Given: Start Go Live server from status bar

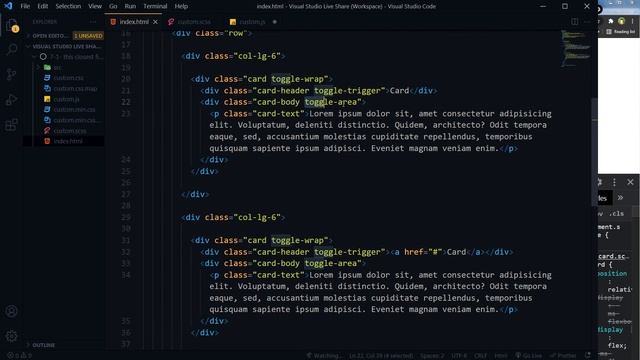Looking at the screenshot, I should [x=529, y=356].
